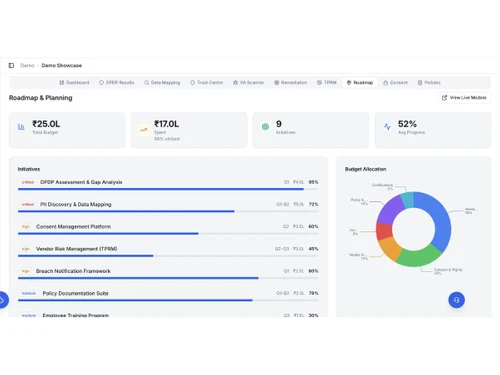500x375 pixels.
Task: Select the DPDP Assessment & Gap Analysis initiative
Action: pyautogui.click(x=81, y=182)
